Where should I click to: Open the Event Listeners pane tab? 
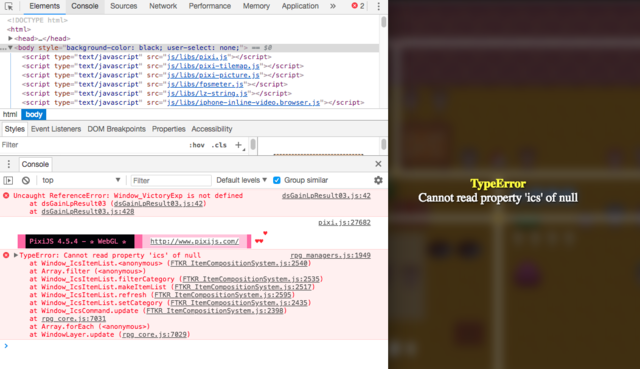[56, 129]
